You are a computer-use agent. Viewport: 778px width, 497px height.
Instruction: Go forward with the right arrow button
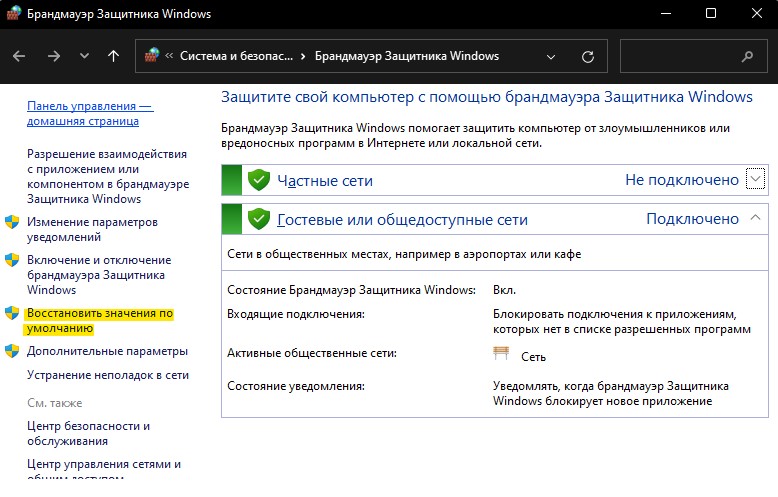[54, 57]
